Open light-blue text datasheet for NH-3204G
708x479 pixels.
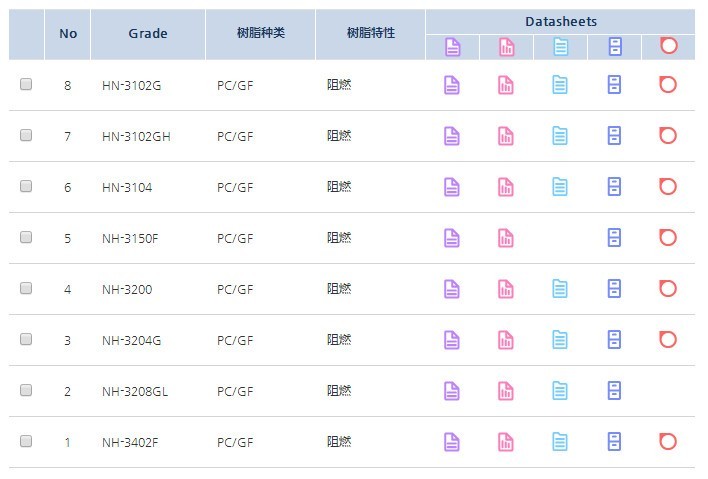(x=560, y=340)
